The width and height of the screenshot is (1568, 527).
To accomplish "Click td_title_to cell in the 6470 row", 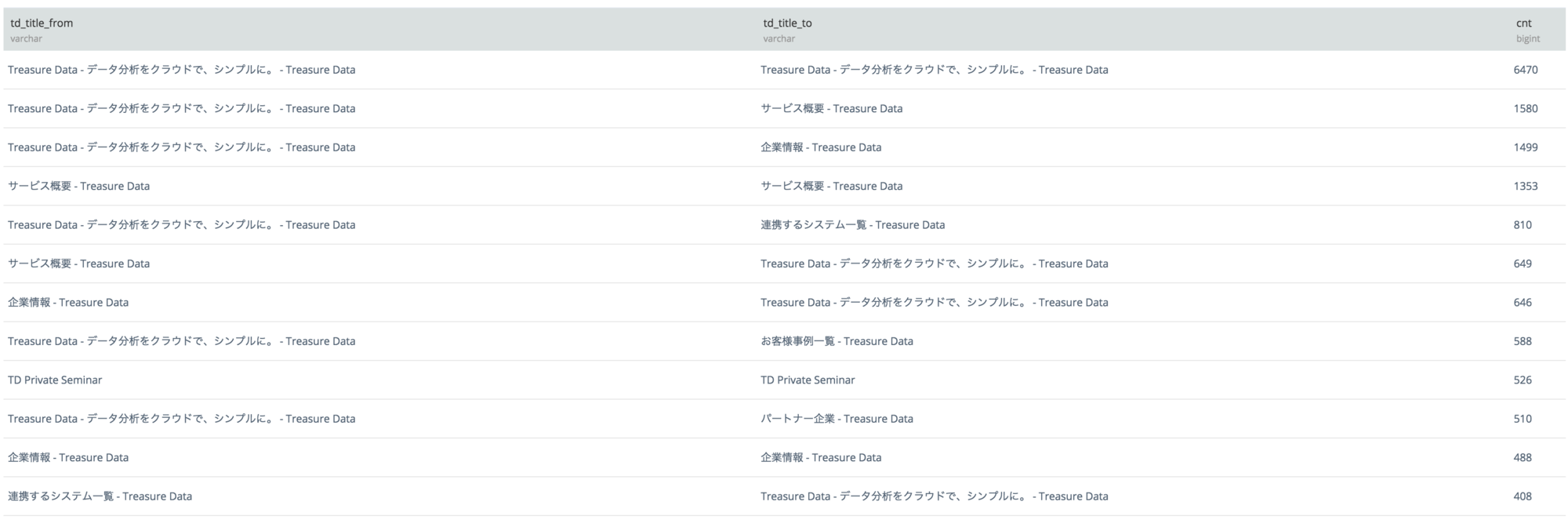I will pos(934,70).
